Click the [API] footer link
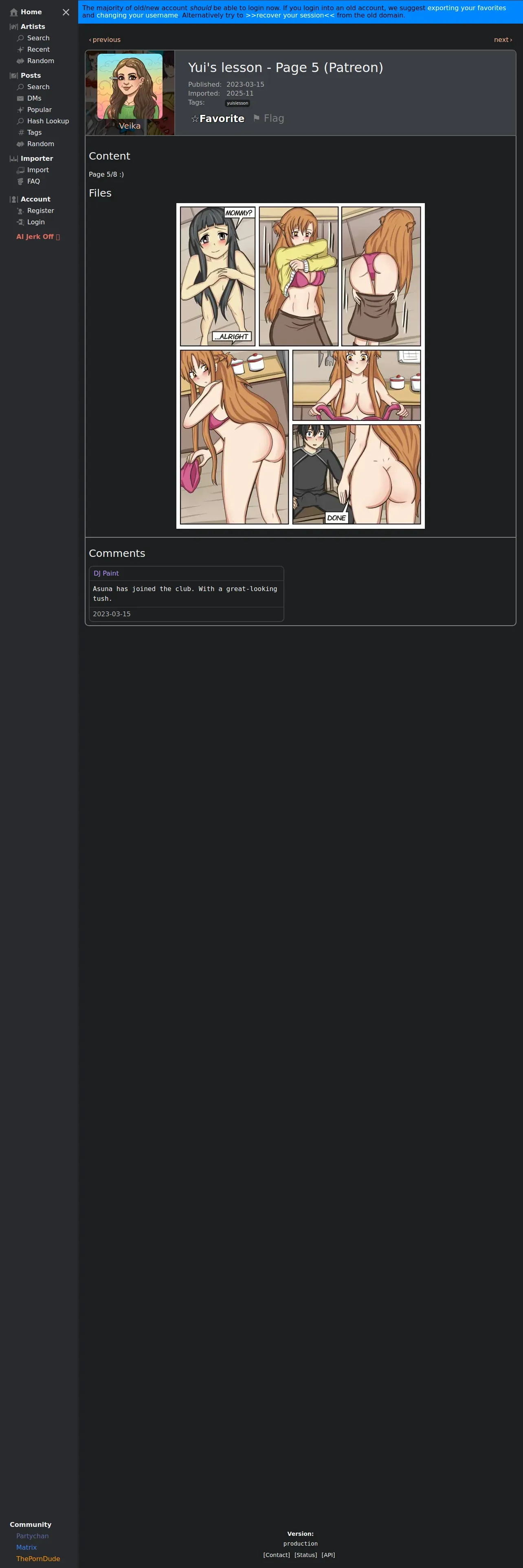This screenshot has width=523, height=1568. point(328,1555)
